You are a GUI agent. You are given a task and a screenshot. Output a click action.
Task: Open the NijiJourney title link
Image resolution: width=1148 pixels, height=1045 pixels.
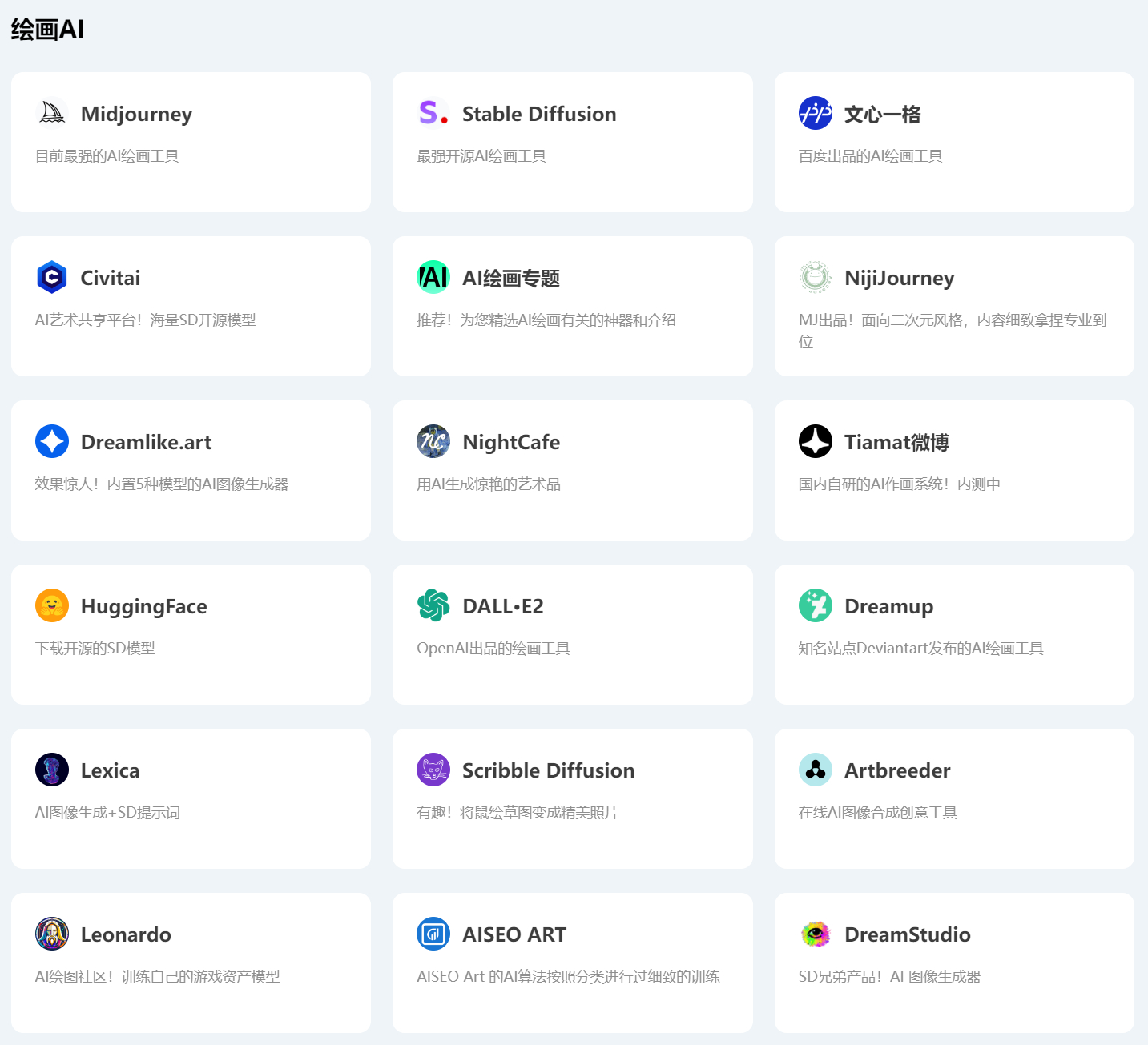[900, 279]
